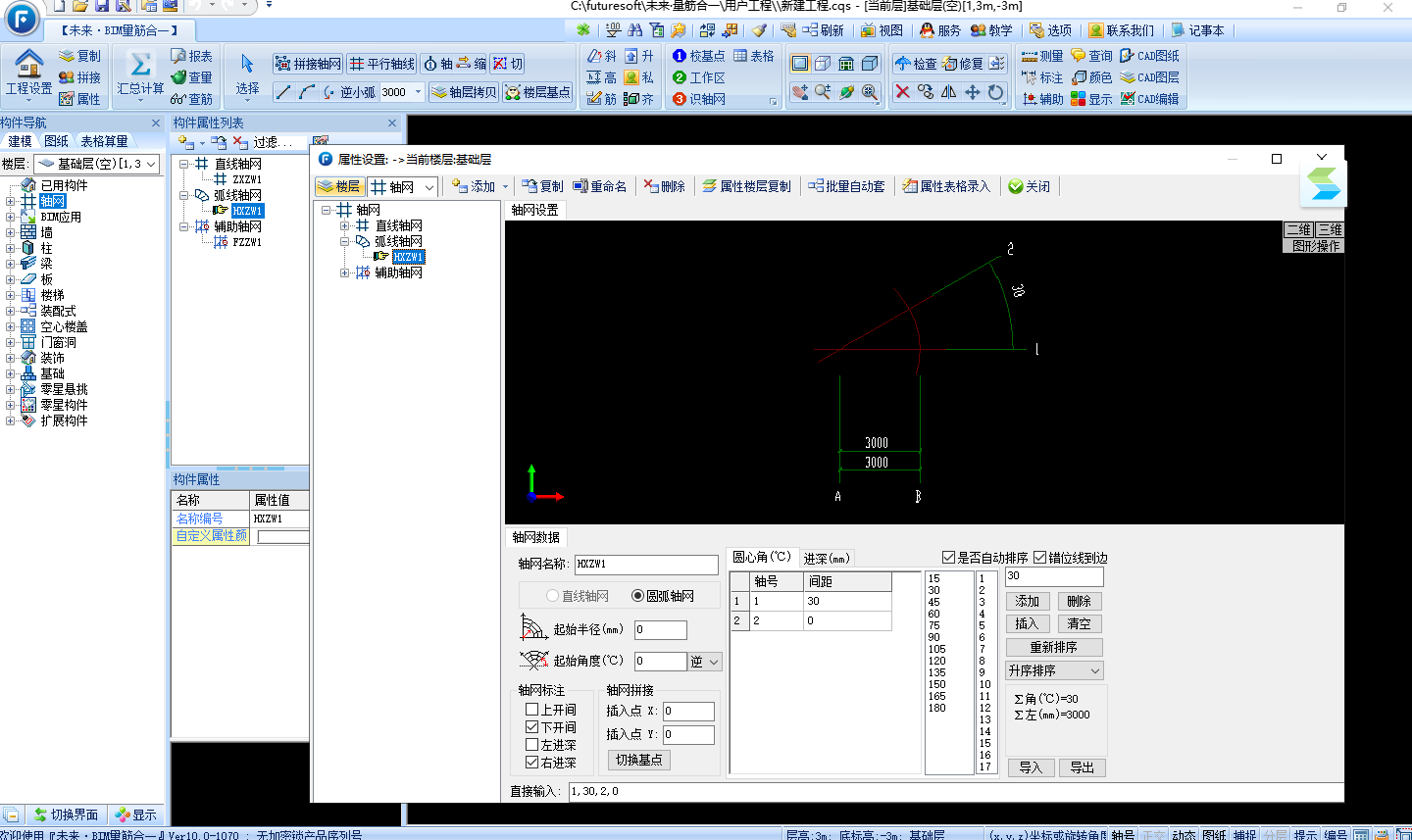Click the mirror flip icon
Screen dimensions: 1412x840
pos(948,92)
